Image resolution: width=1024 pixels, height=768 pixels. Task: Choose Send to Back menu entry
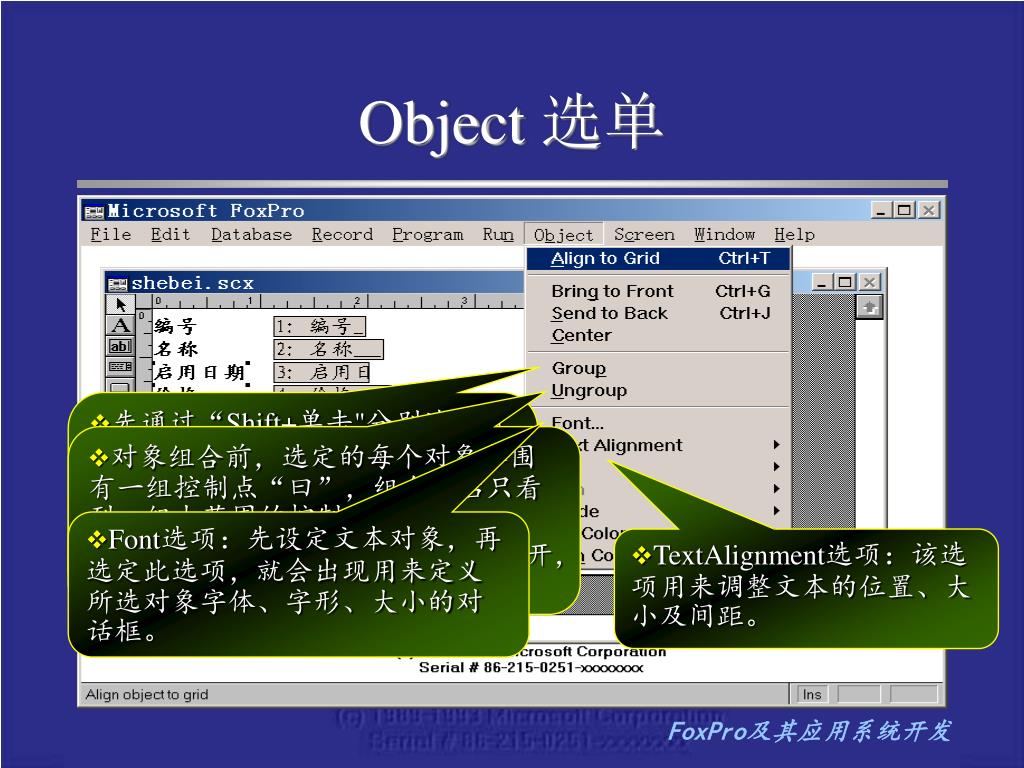click(x=658, y=313)
